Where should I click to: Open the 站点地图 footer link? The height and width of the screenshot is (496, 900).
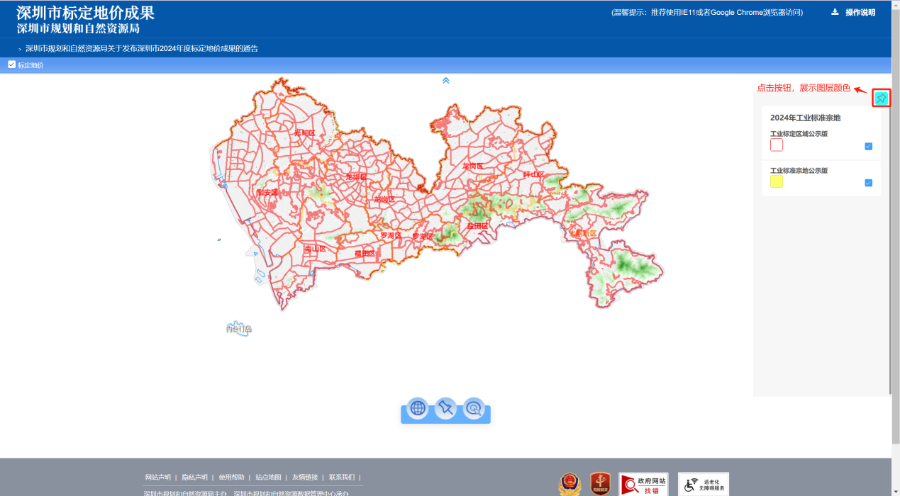[269, 477]
